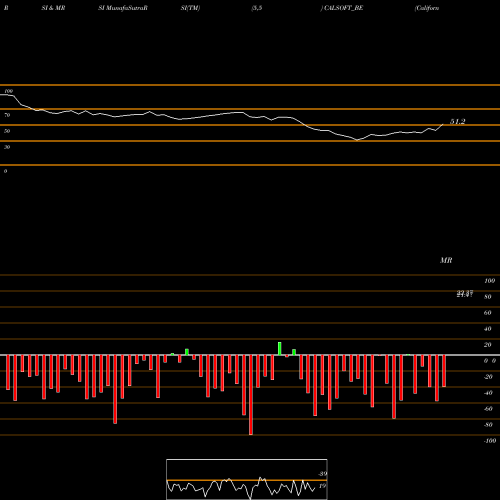The width and height of the screenshot is (500, 500).
Task: Click the MR axis label -100
Action: pos(490,441)
